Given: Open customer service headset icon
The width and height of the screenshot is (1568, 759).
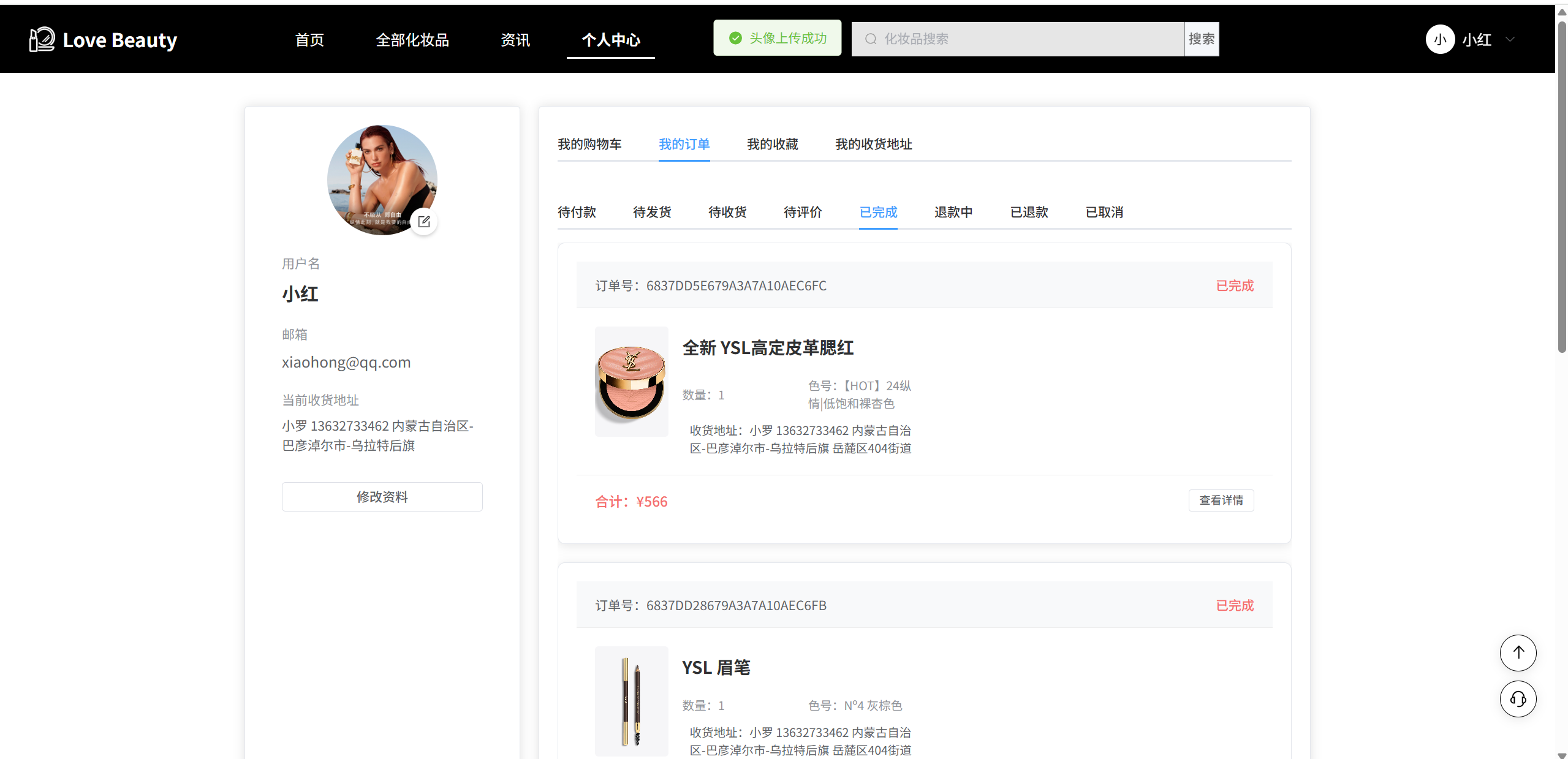Looking at the screenshot, I should click(x=1518, y=699).
